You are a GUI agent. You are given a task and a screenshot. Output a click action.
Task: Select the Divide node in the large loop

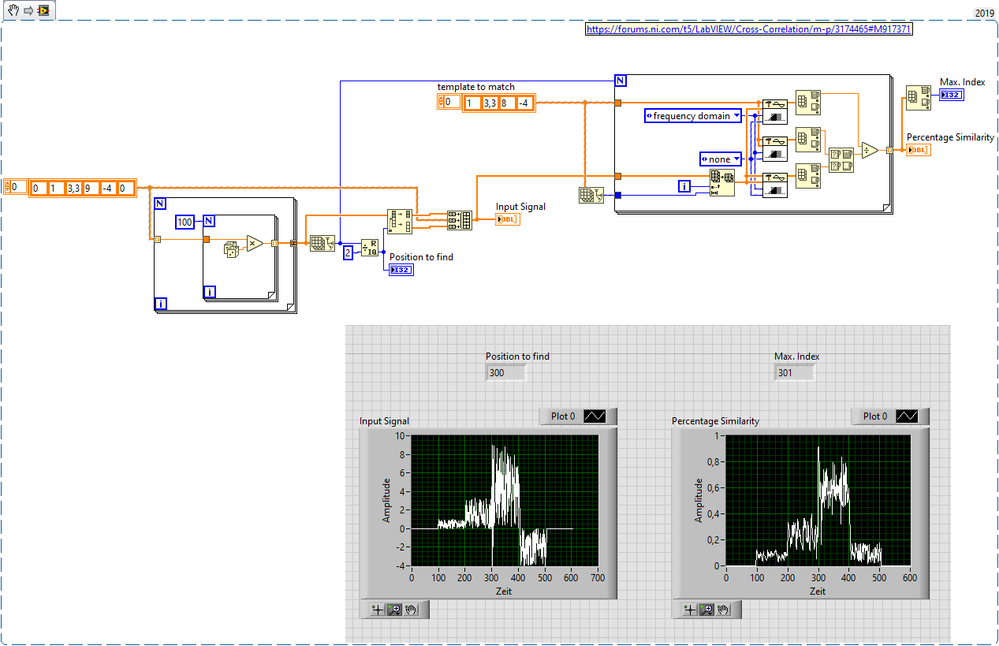[870, 150]
